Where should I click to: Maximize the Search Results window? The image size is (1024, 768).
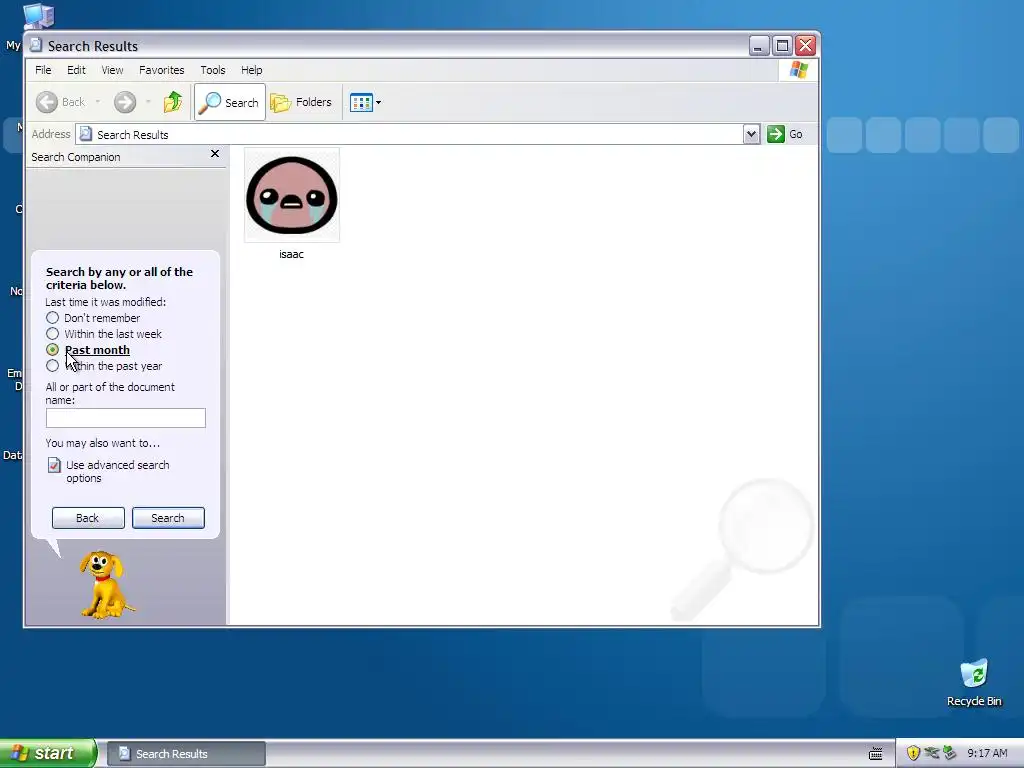click(x=782, y=46)
